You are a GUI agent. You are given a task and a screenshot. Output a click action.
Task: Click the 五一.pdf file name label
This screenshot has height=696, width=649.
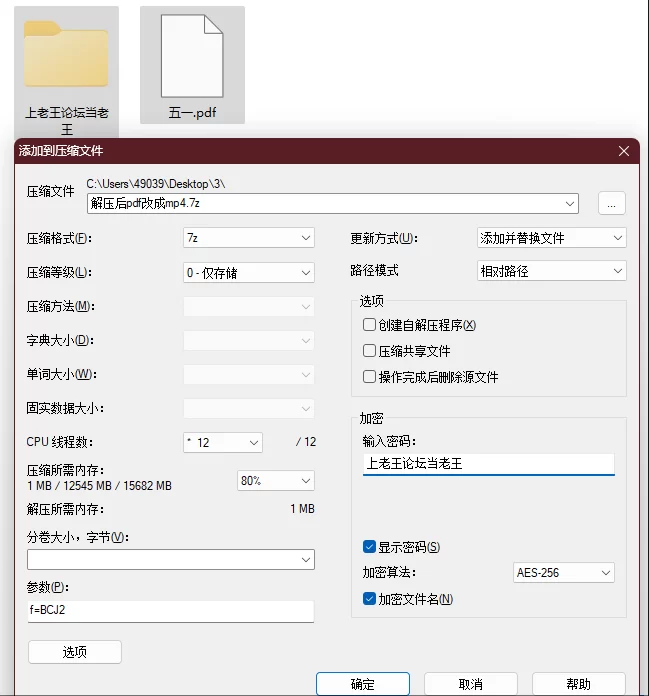point(192,113)
